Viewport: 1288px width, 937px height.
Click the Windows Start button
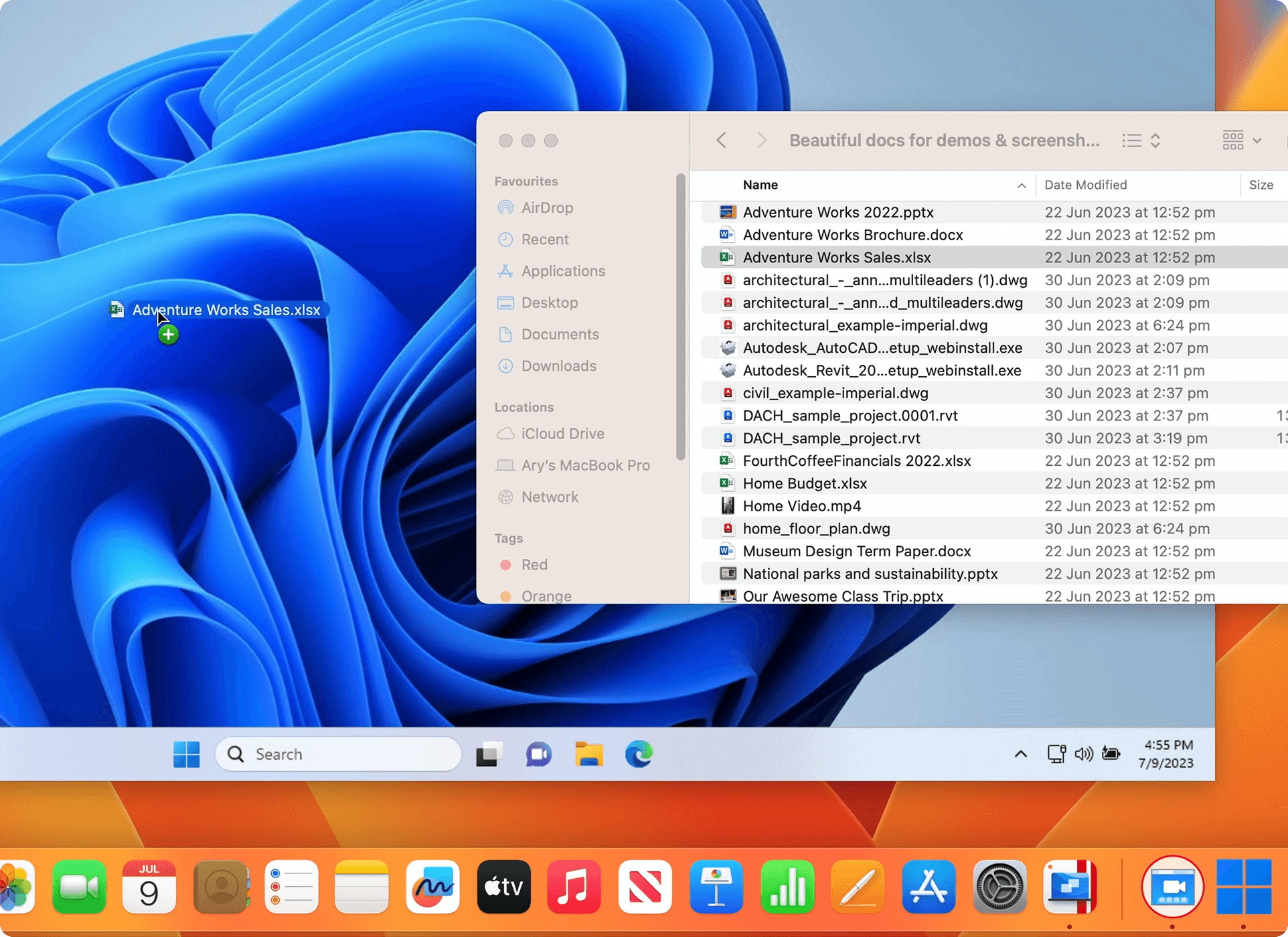[186, 754]
